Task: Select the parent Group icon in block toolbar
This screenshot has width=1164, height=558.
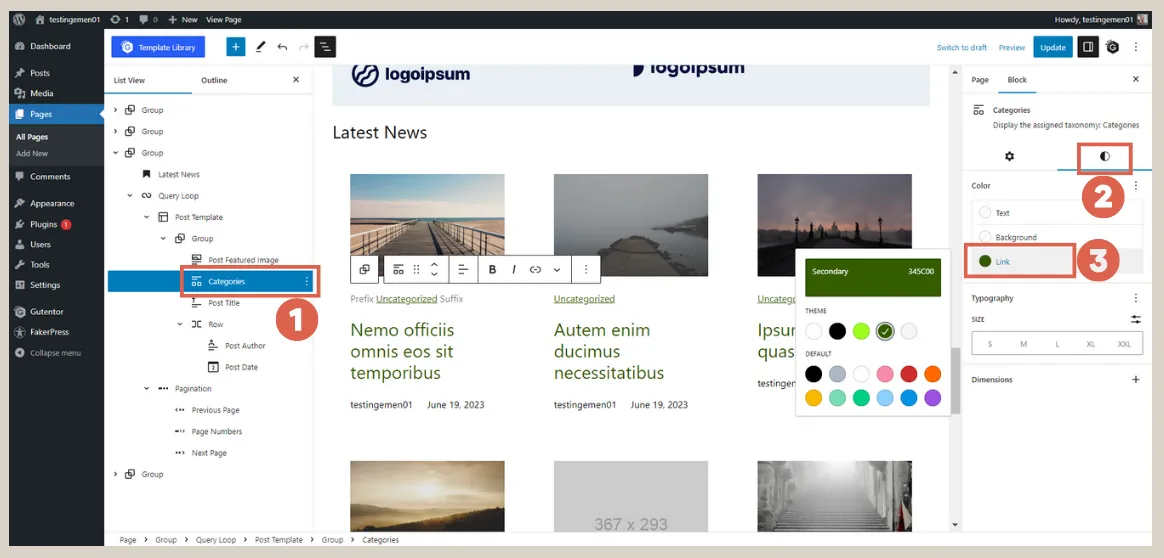Action: click(364, 269)
